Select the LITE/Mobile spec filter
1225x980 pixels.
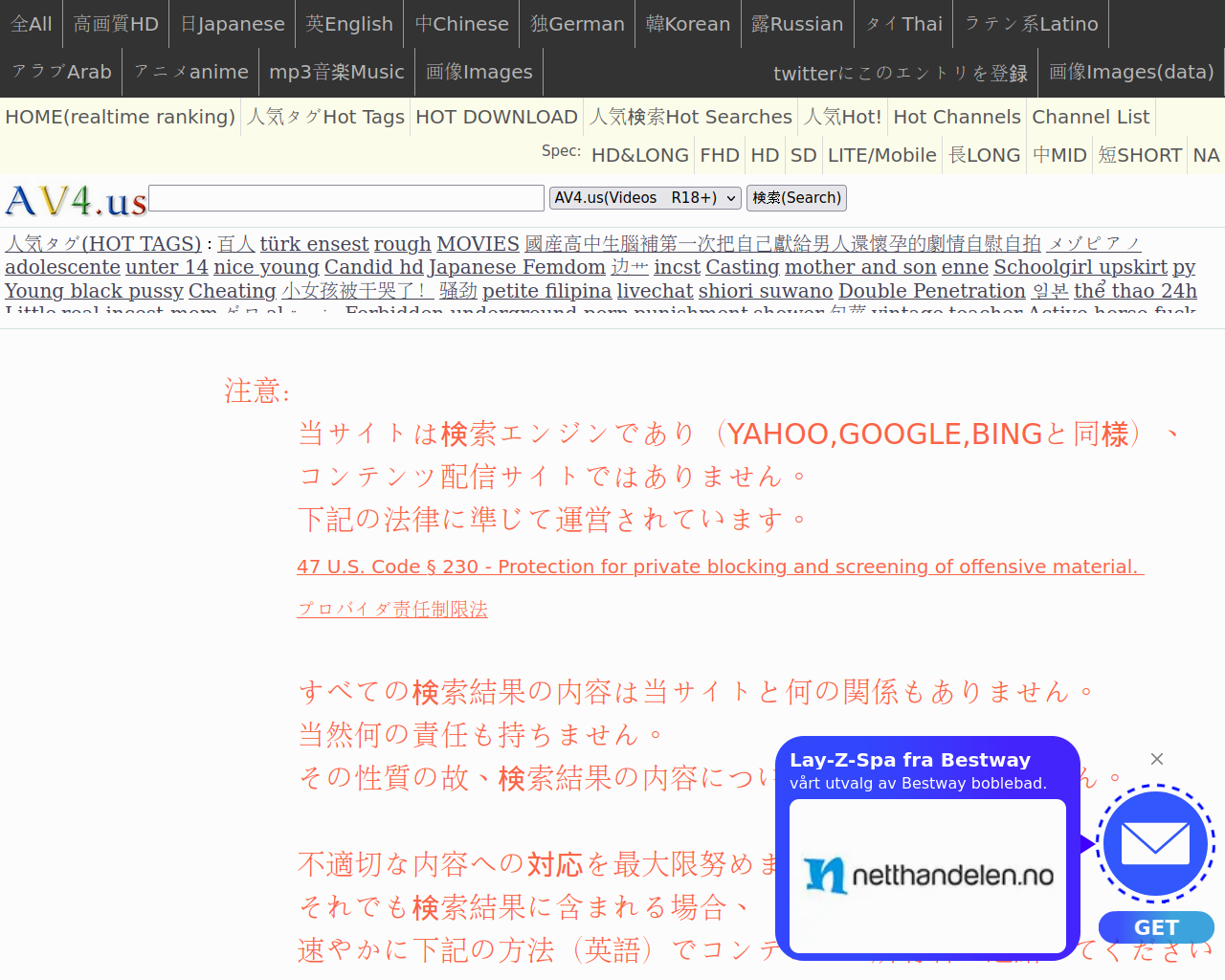[x=881, y=155]
